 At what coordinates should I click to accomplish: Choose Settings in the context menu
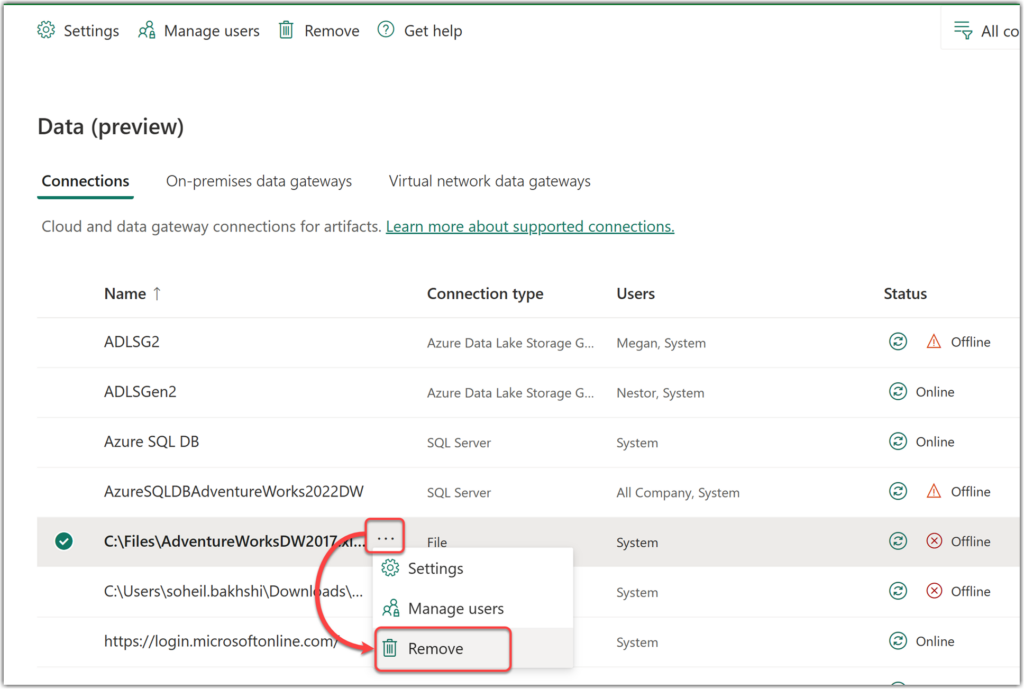[473, 568]
